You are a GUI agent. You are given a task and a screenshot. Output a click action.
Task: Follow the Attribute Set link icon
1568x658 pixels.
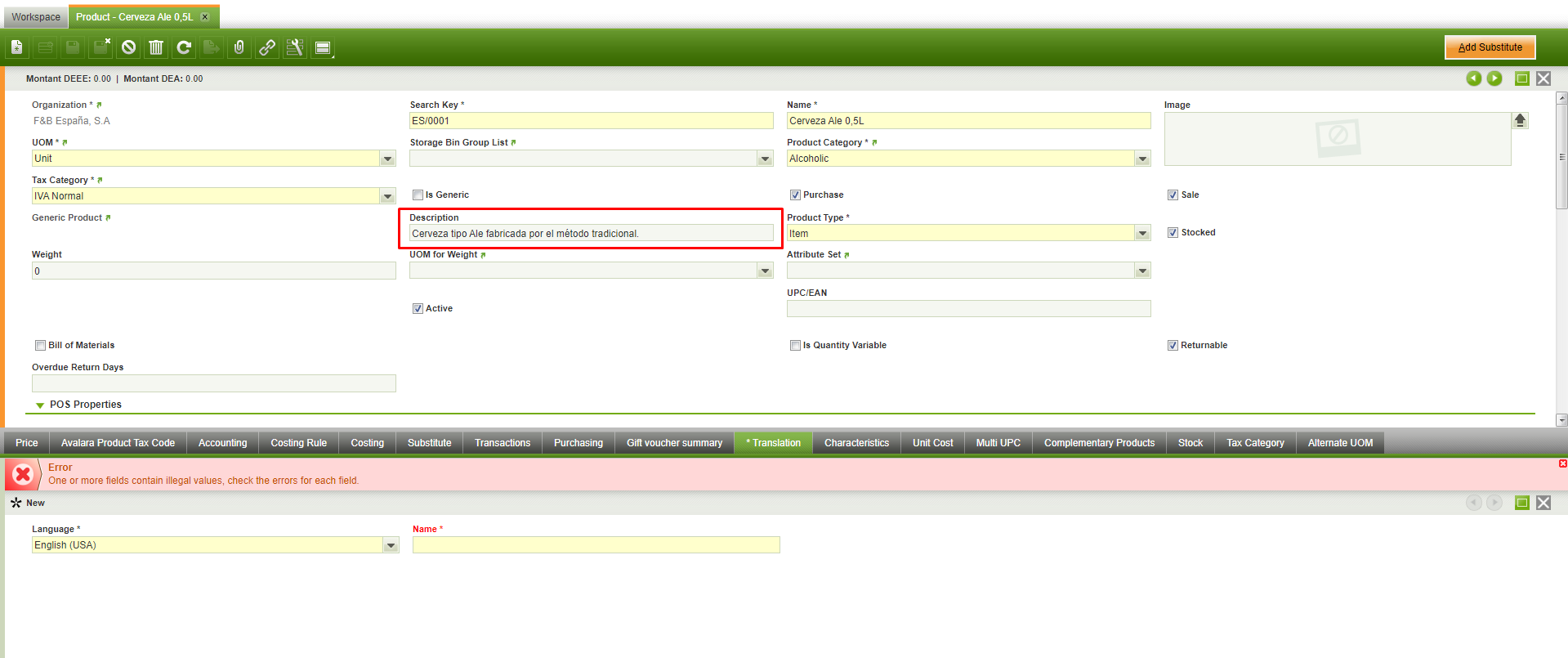(847, 255)
